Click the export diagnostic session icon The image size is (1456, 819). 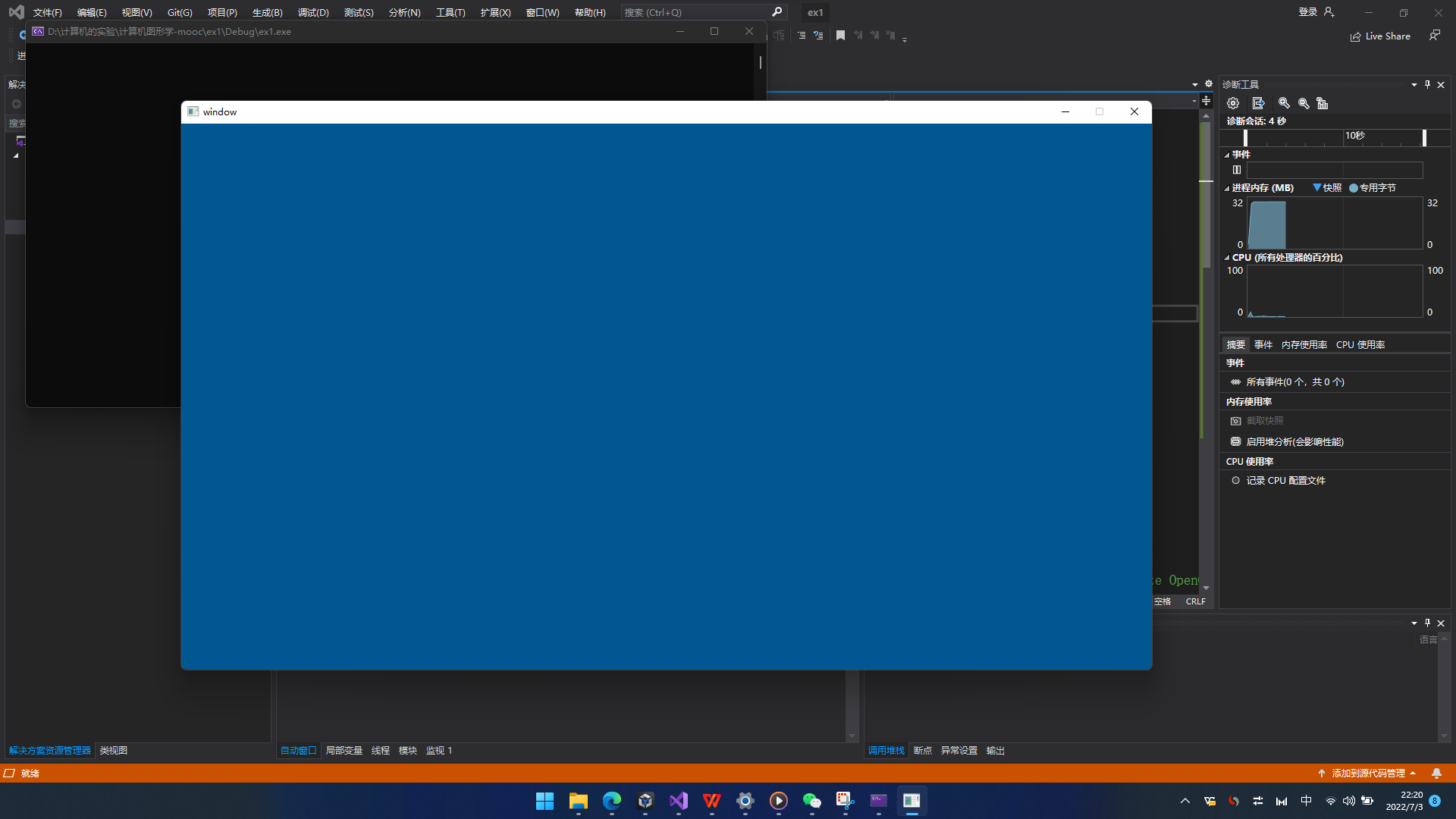pyautogui.click(x=1258, y=103)
